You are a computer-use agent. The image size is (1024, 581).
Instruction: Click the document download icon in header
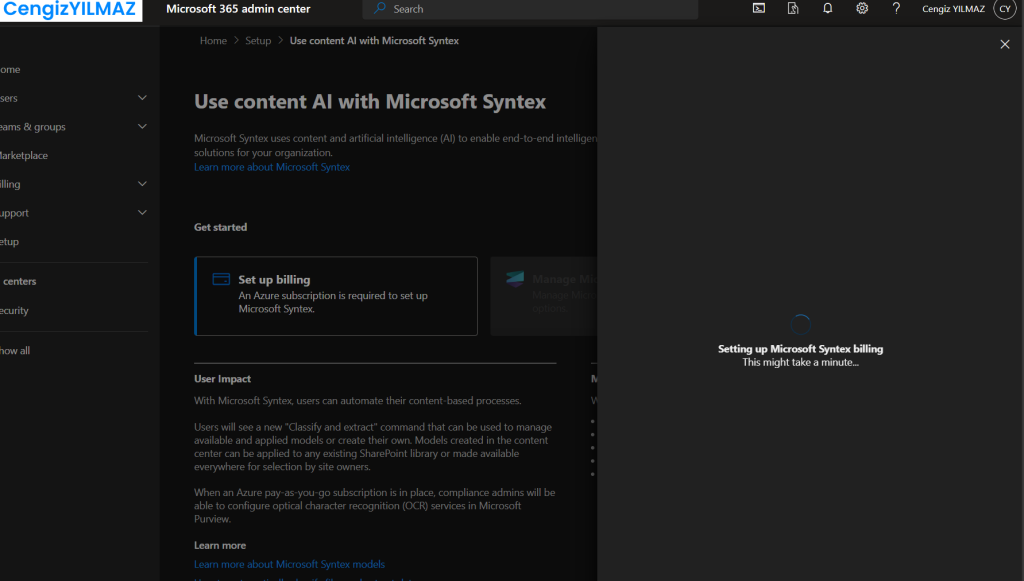point(793,9)
